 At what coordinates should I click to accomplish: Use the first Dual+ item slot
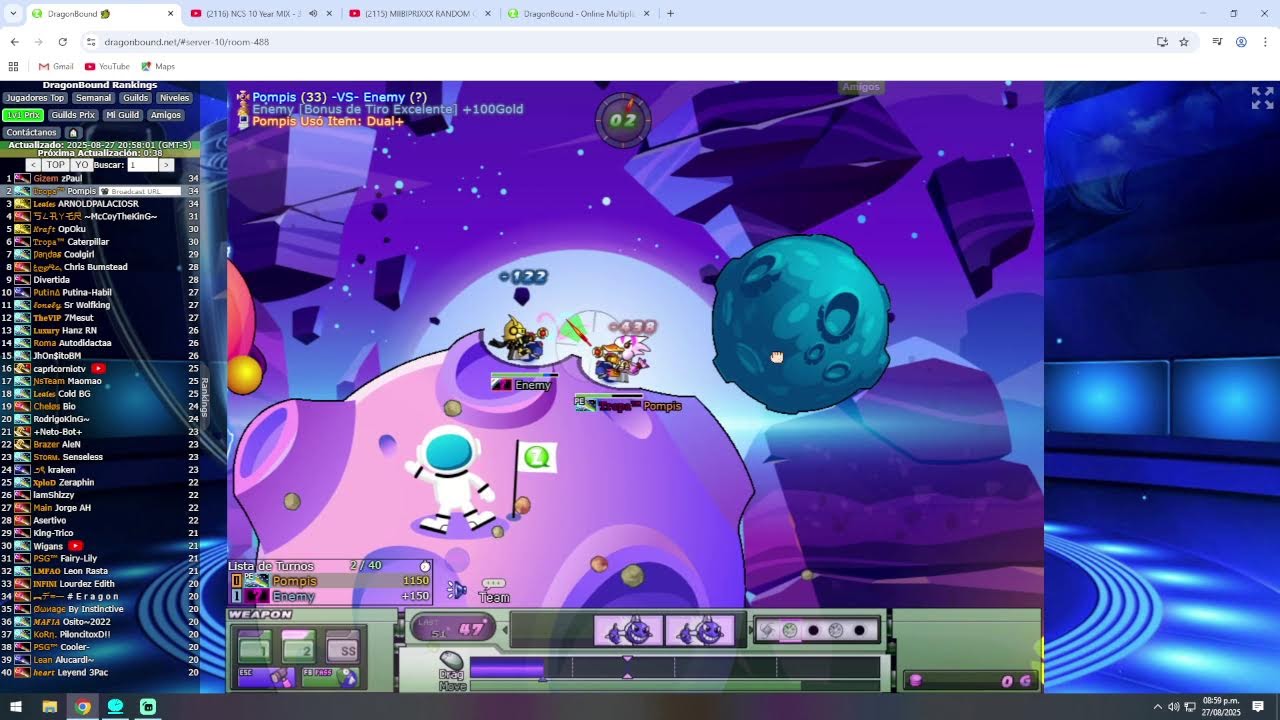tap(630, 631)
